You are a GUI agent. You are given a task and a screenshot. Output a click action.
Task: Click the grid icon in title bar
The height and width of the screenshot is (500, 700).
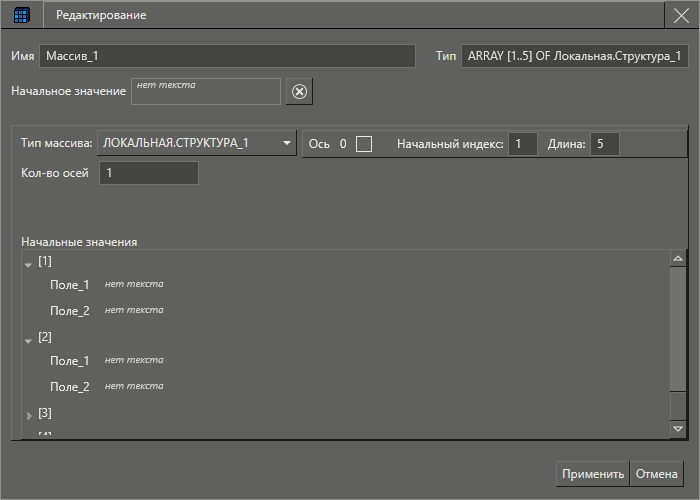click(21, 15)
